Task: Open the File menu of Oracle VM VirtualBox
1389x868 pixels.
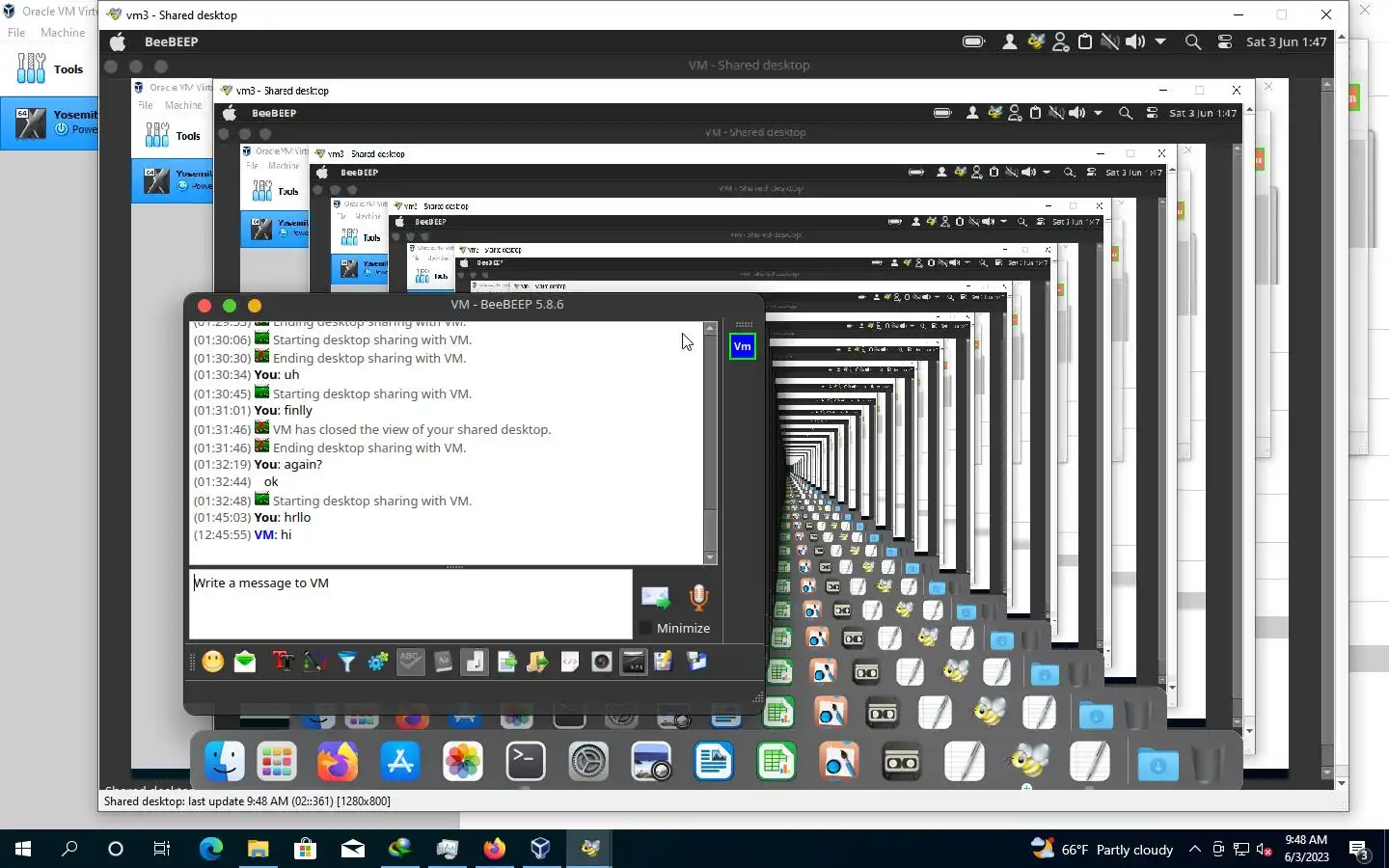Action: tap(16, 33)
